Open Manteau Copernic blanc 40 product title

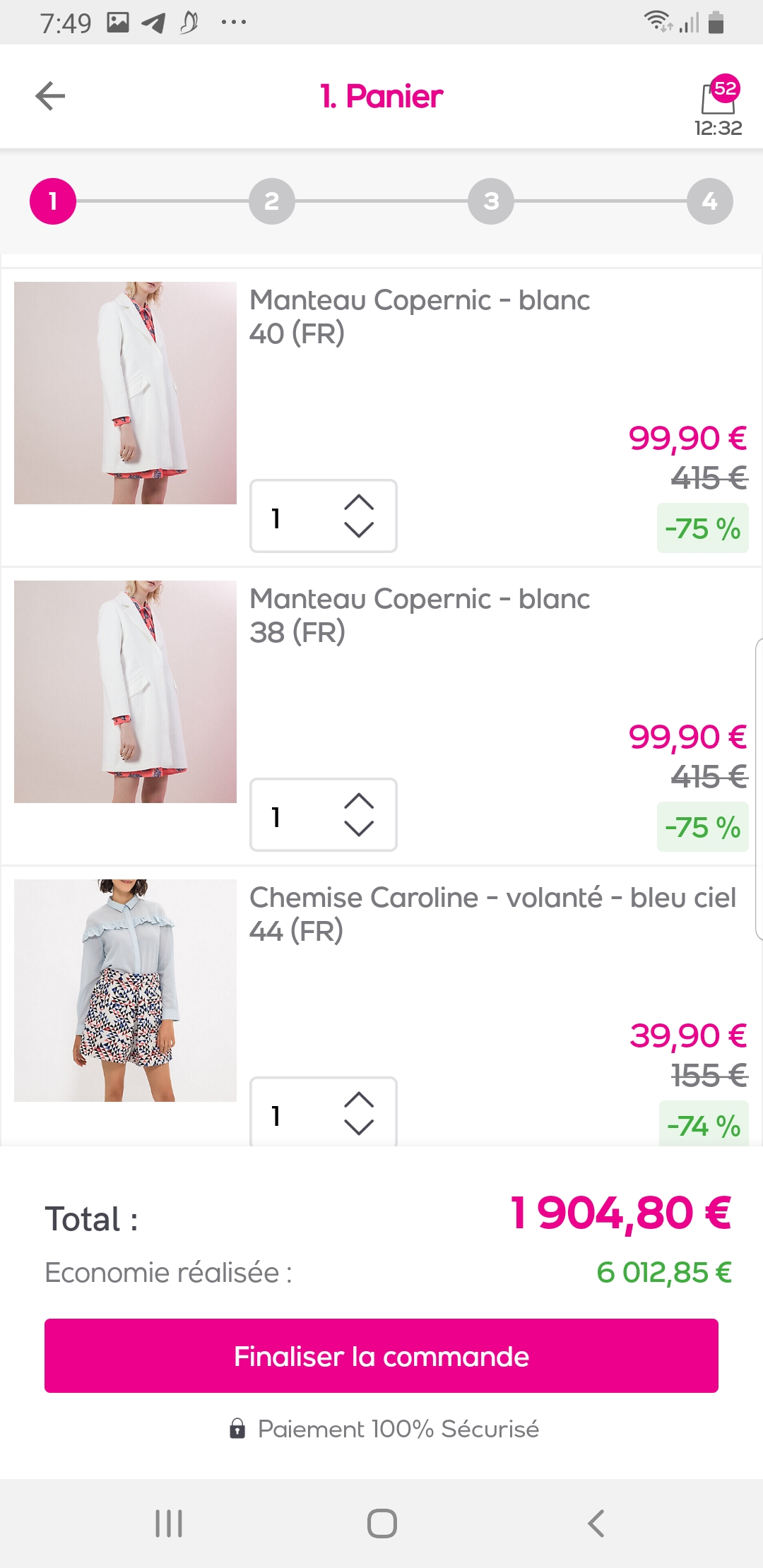pyautogui.click(x=420, y=300)
